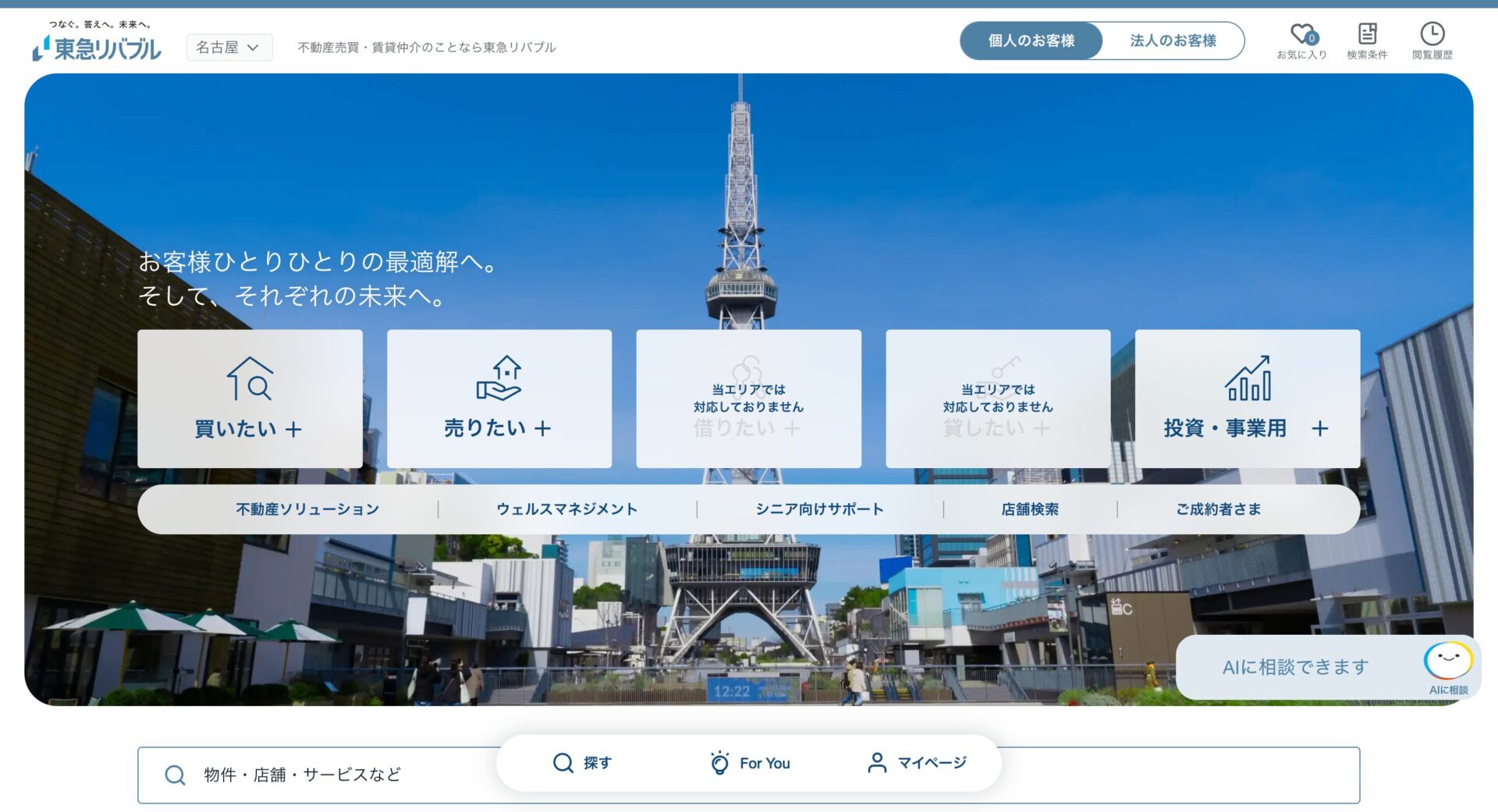The height and width of the screenshot is (812, 1498).
Task: Switch to 個人のお客様 mode
Action: (x=1031, y=41)
